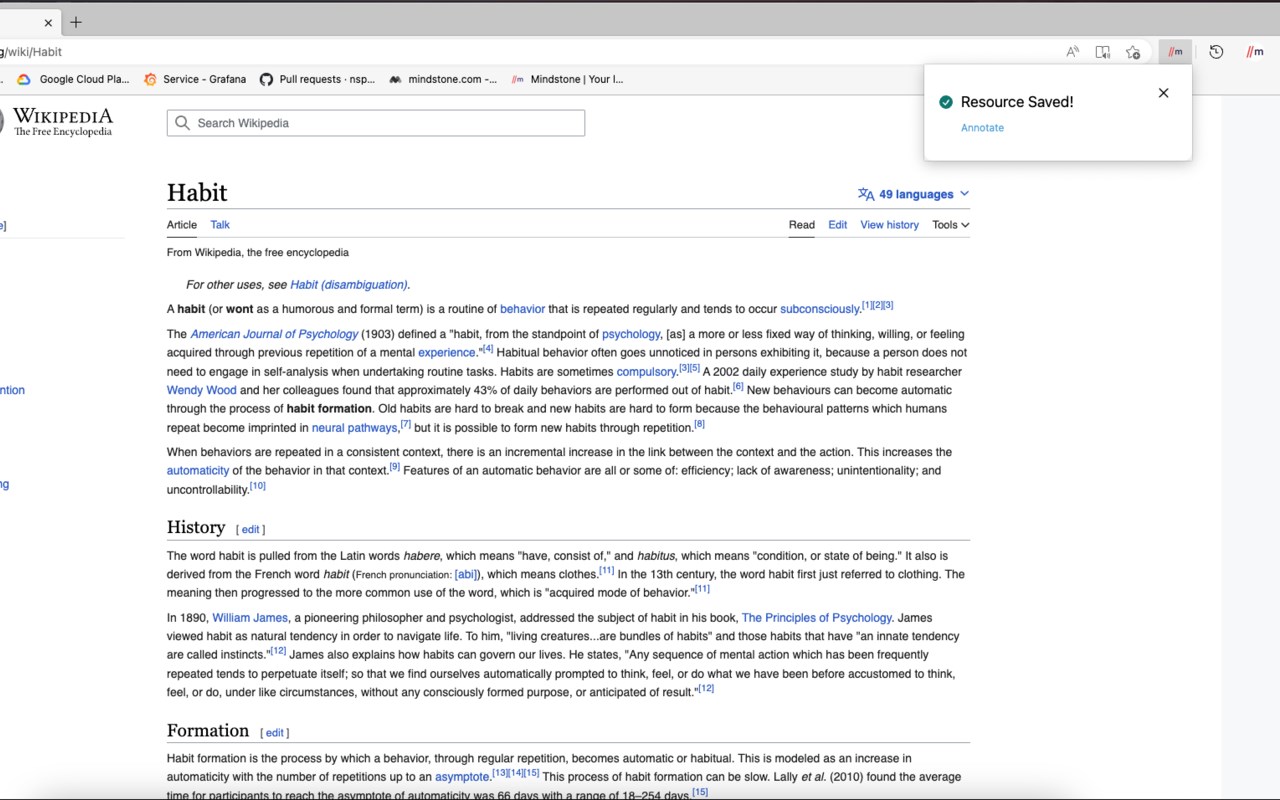Focus the Search Wikipedia field

[376, 123]
